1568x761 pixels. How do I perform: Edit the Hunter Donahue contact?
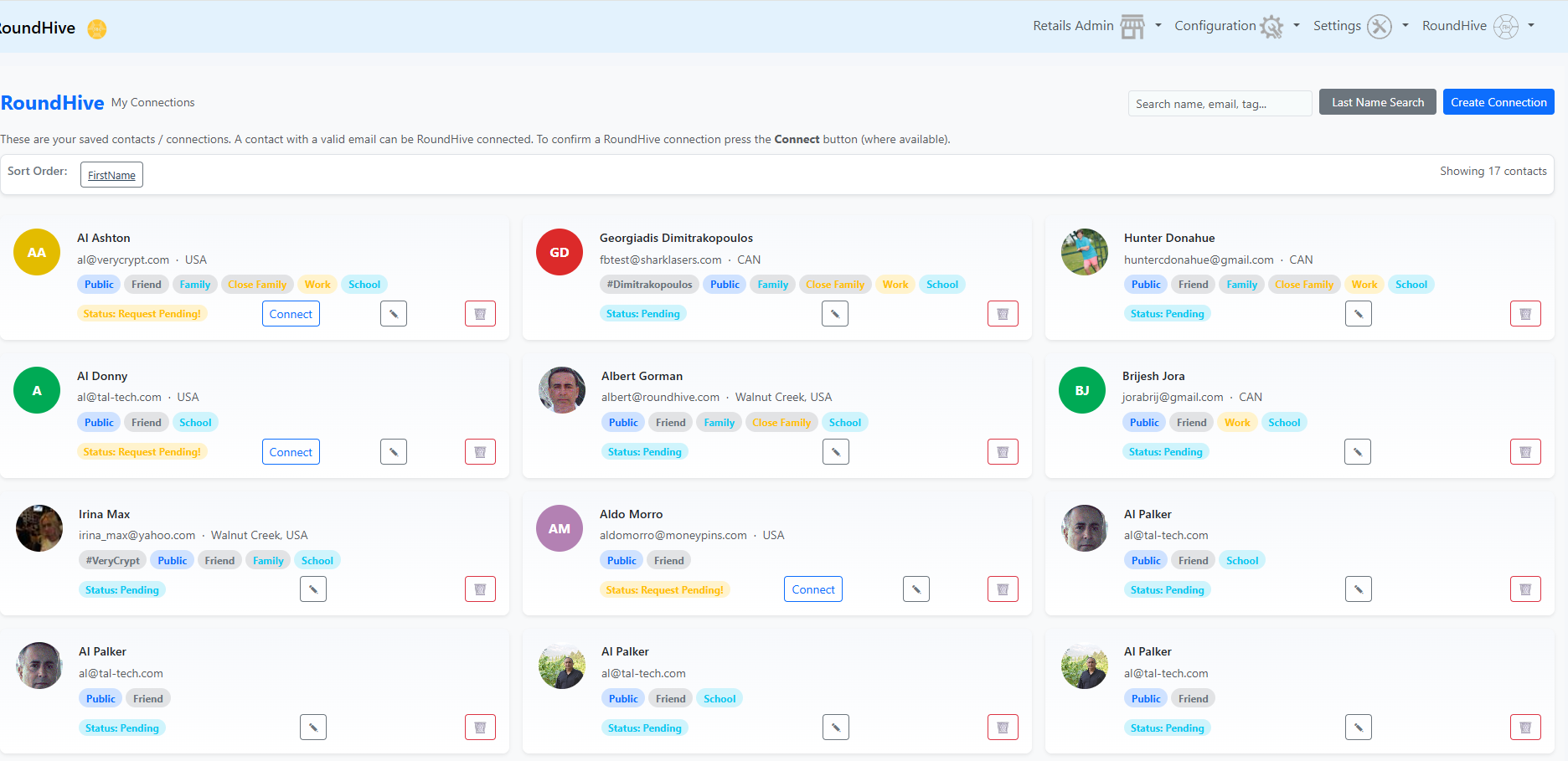[x=1359, y=314]
